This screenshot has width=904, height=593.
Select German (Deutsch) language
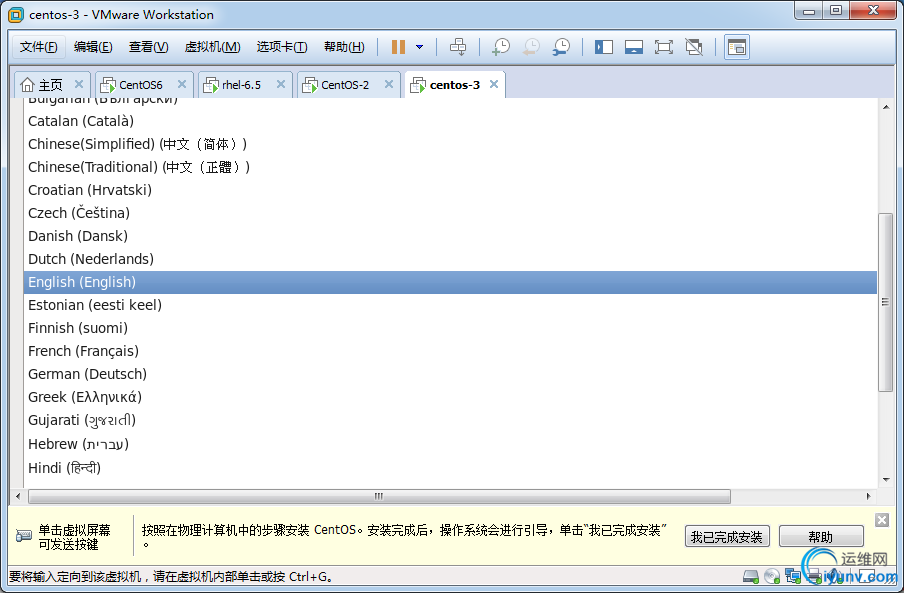(450, 375)
